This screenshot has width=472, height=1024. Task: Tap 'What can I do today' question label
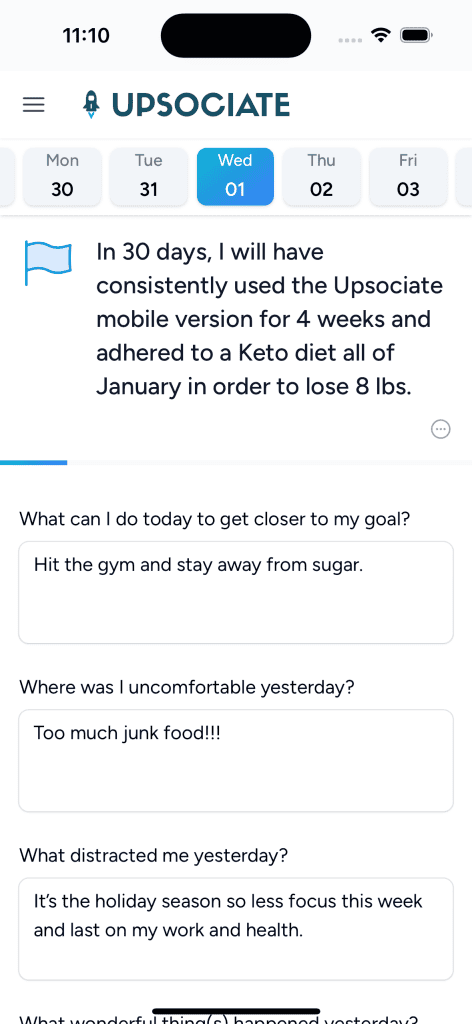(214, 519)
